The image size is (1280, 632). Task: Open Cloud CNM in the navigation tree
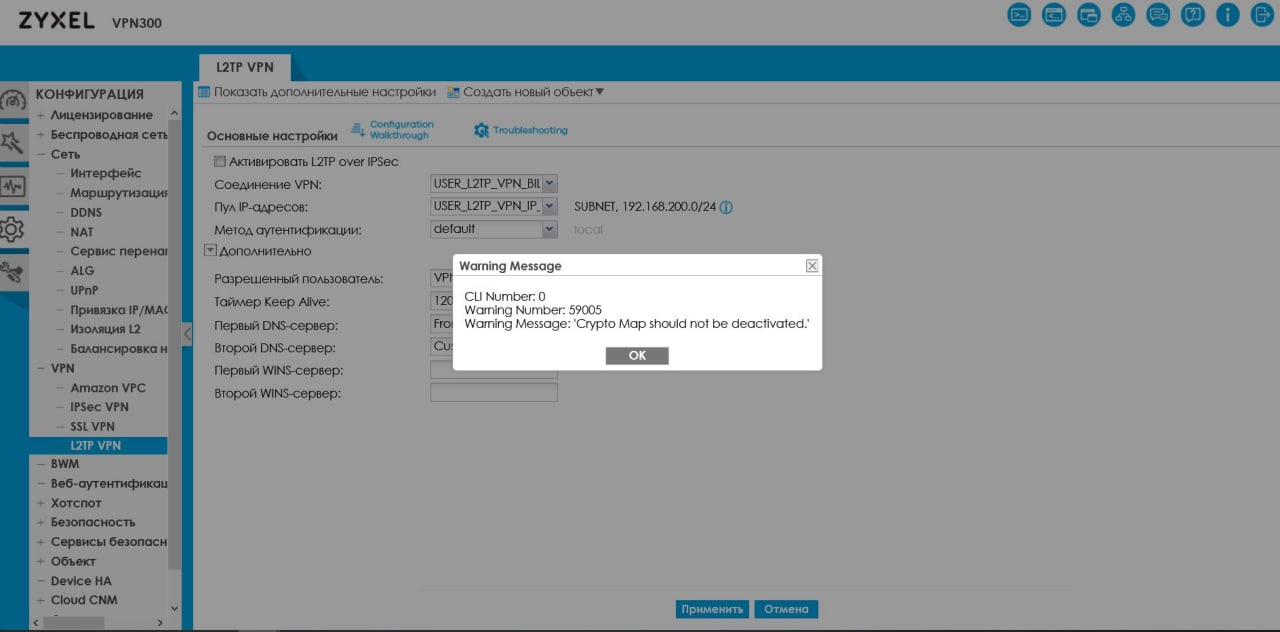(84, 600)
